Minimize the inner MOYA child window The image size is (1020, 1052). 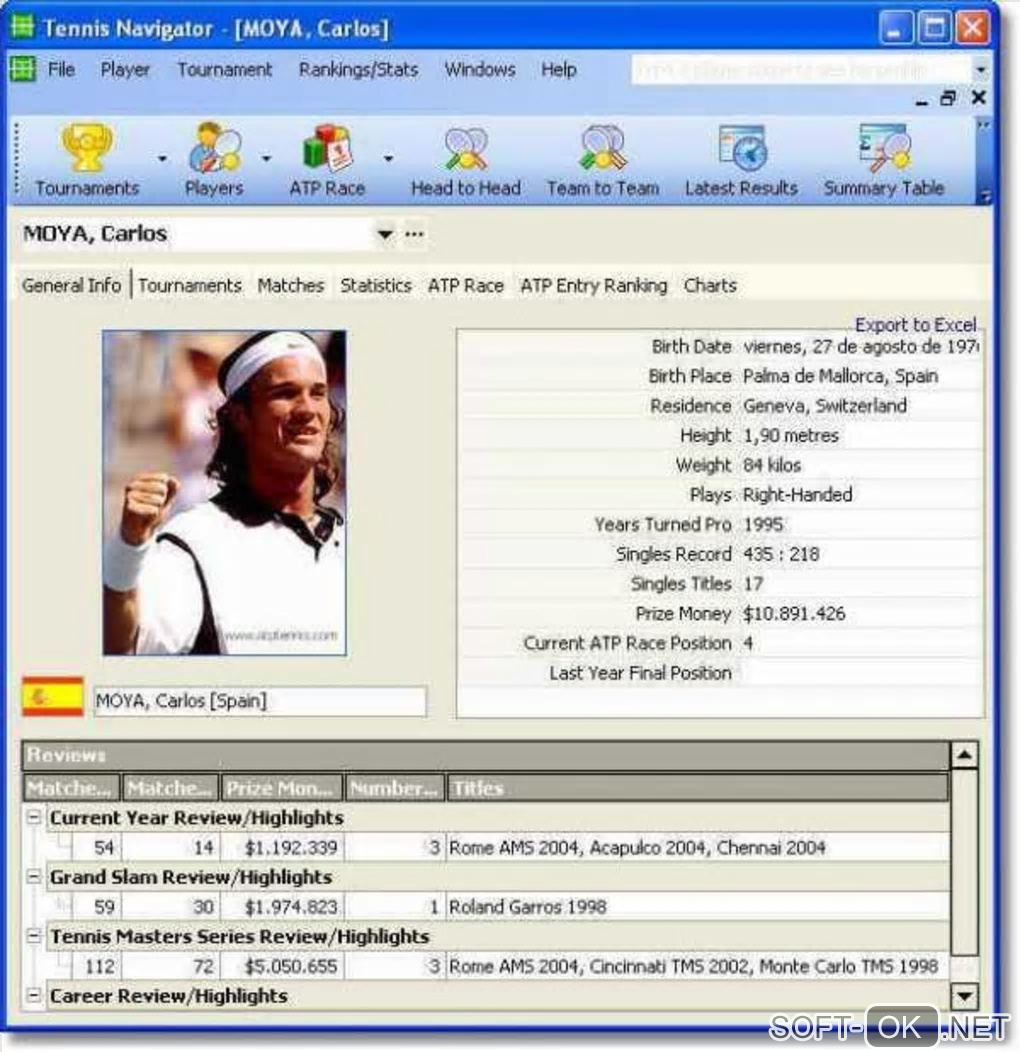[921, 100]
